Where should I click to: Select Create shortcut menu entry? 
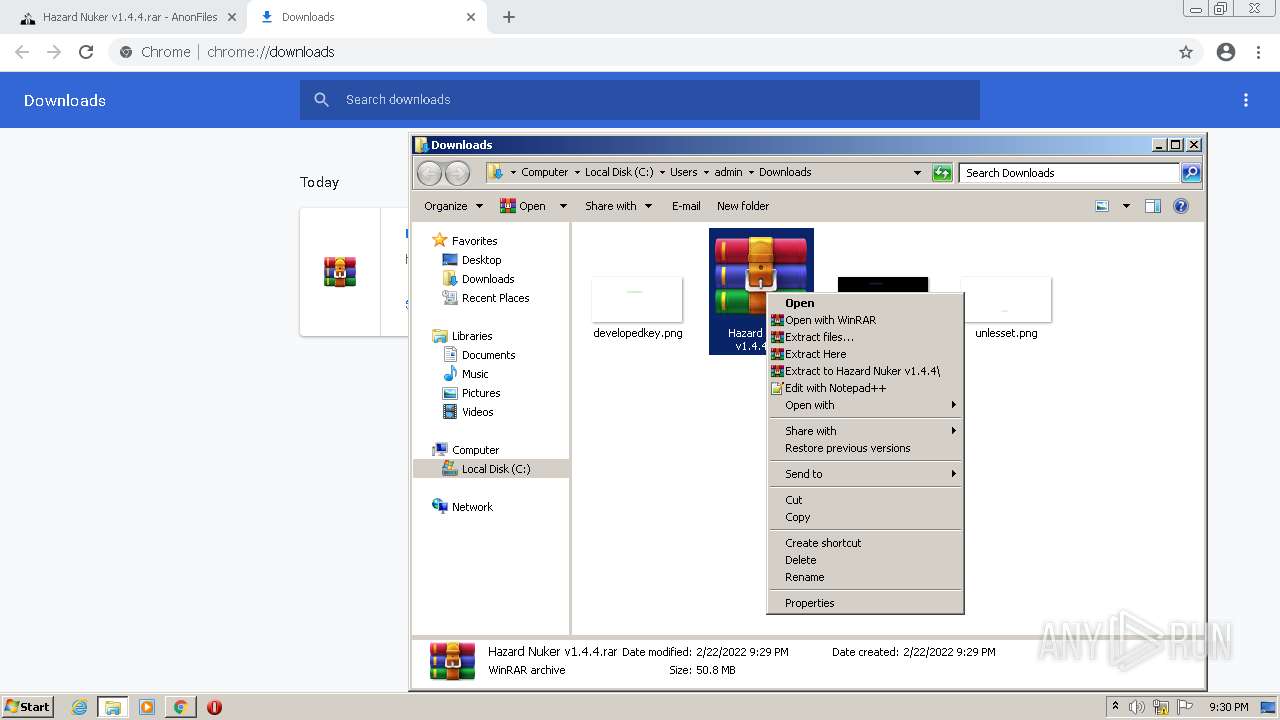[x=865, y=543]
